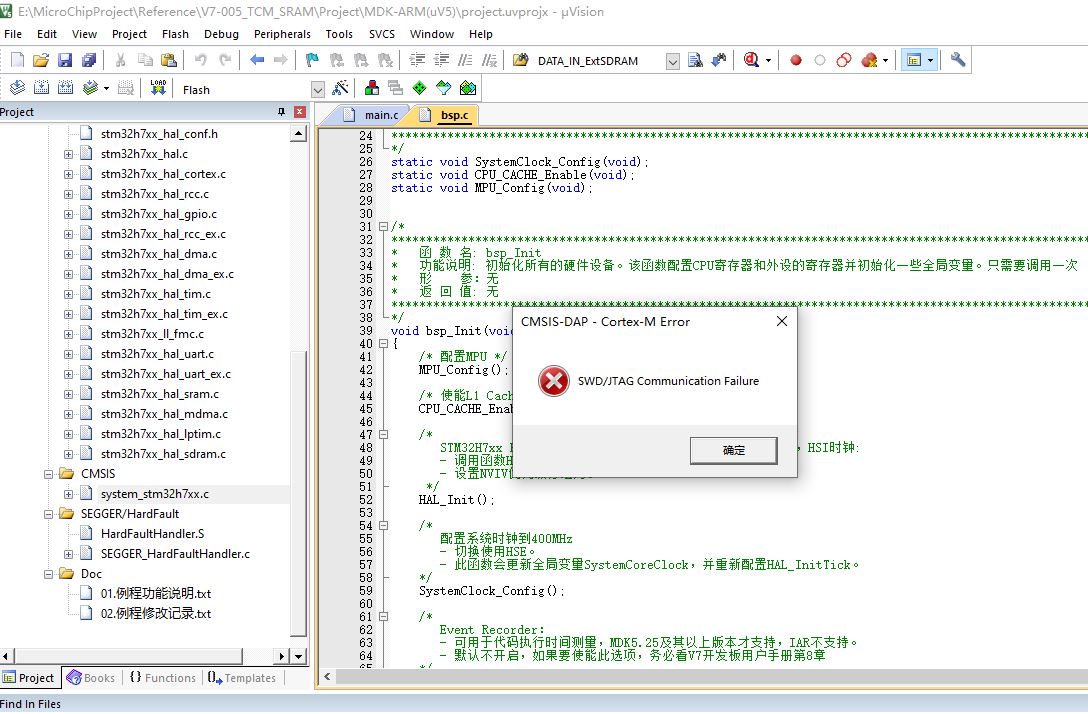Collapse the SEGGER/HardFault folder
This screenshot has height=714, width=1088.
(49, 514)
